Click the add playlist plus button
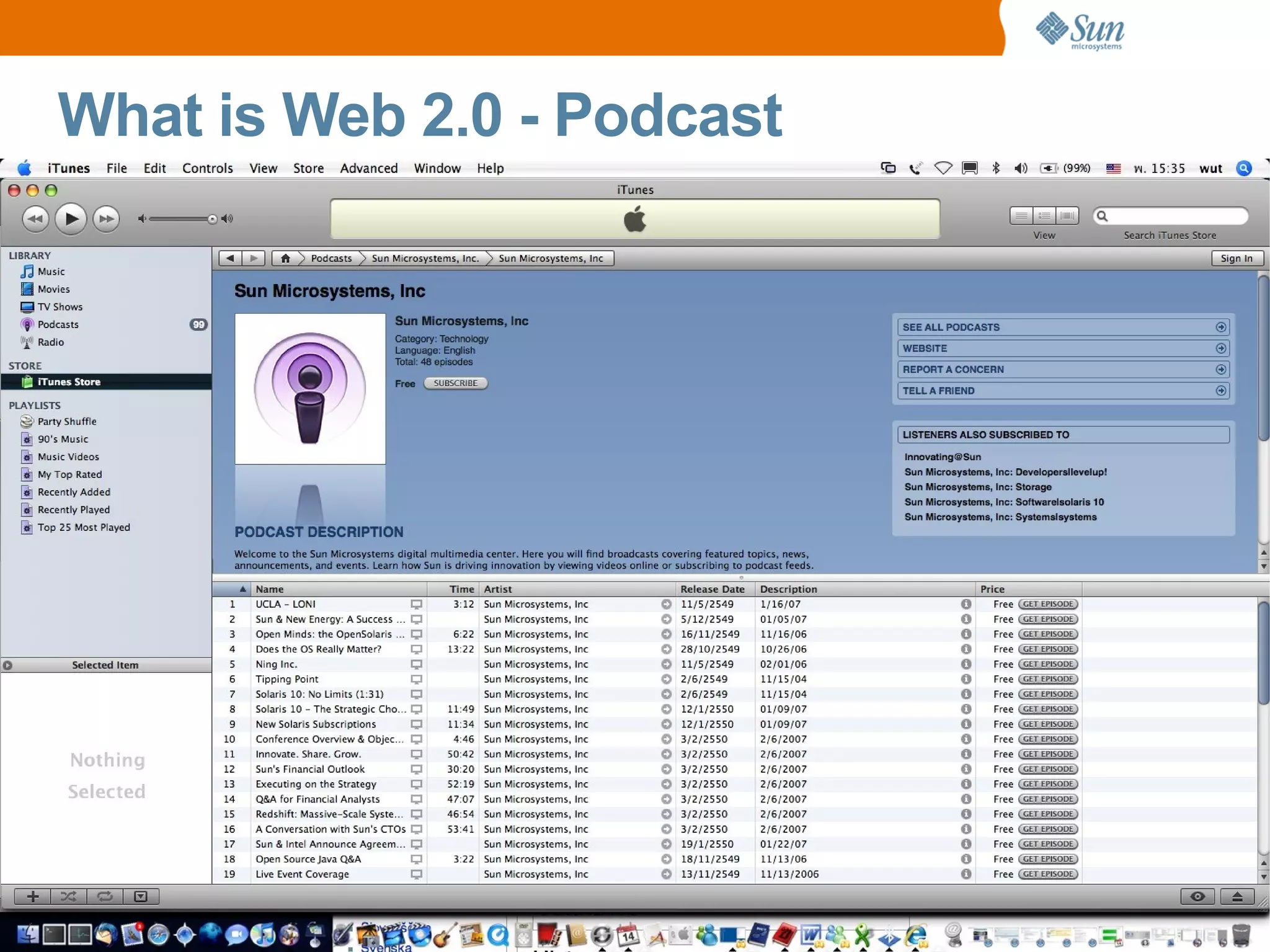The image size is (1270, 952). click(33, 896)
